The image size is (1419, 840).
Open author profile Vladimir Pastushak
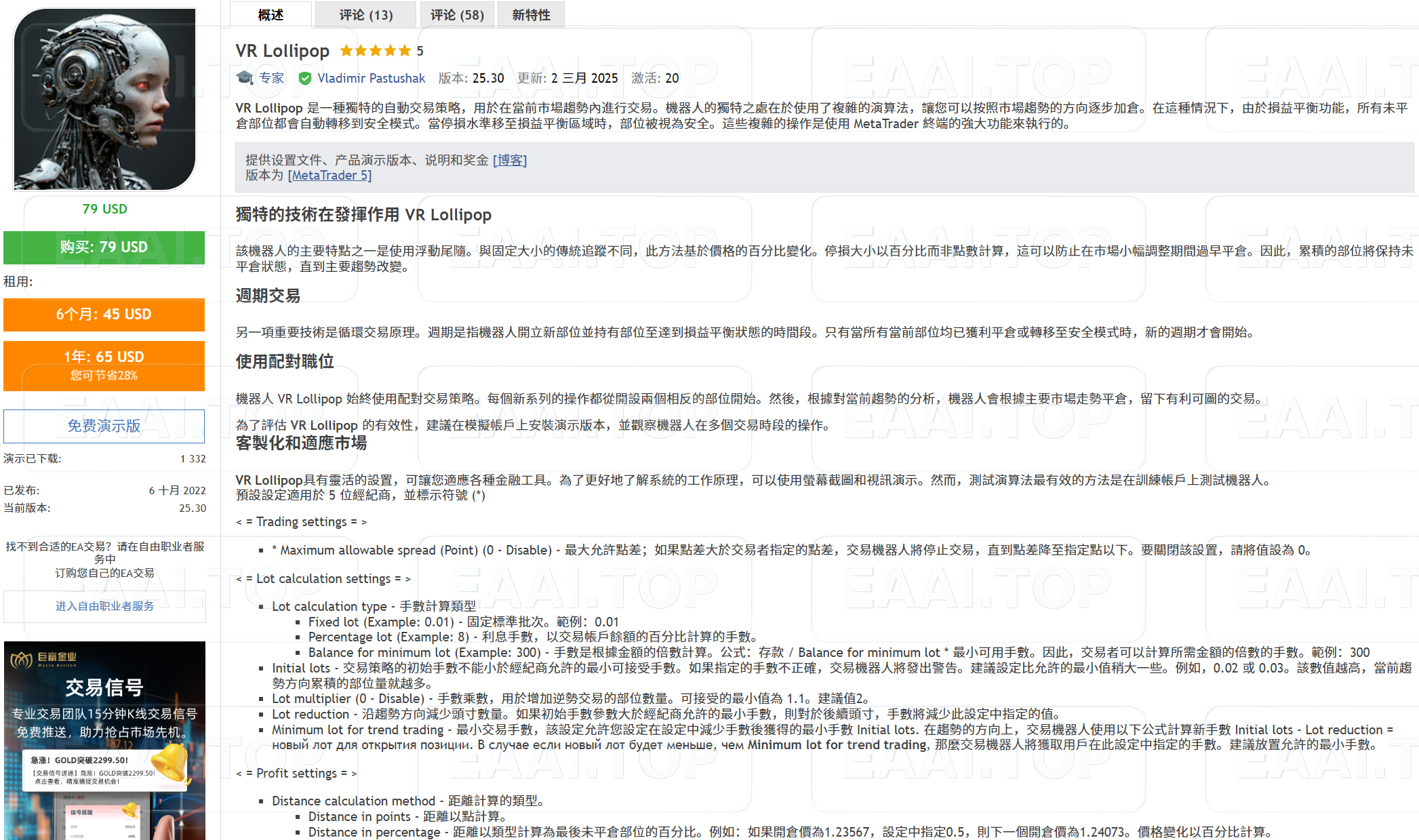372,78
